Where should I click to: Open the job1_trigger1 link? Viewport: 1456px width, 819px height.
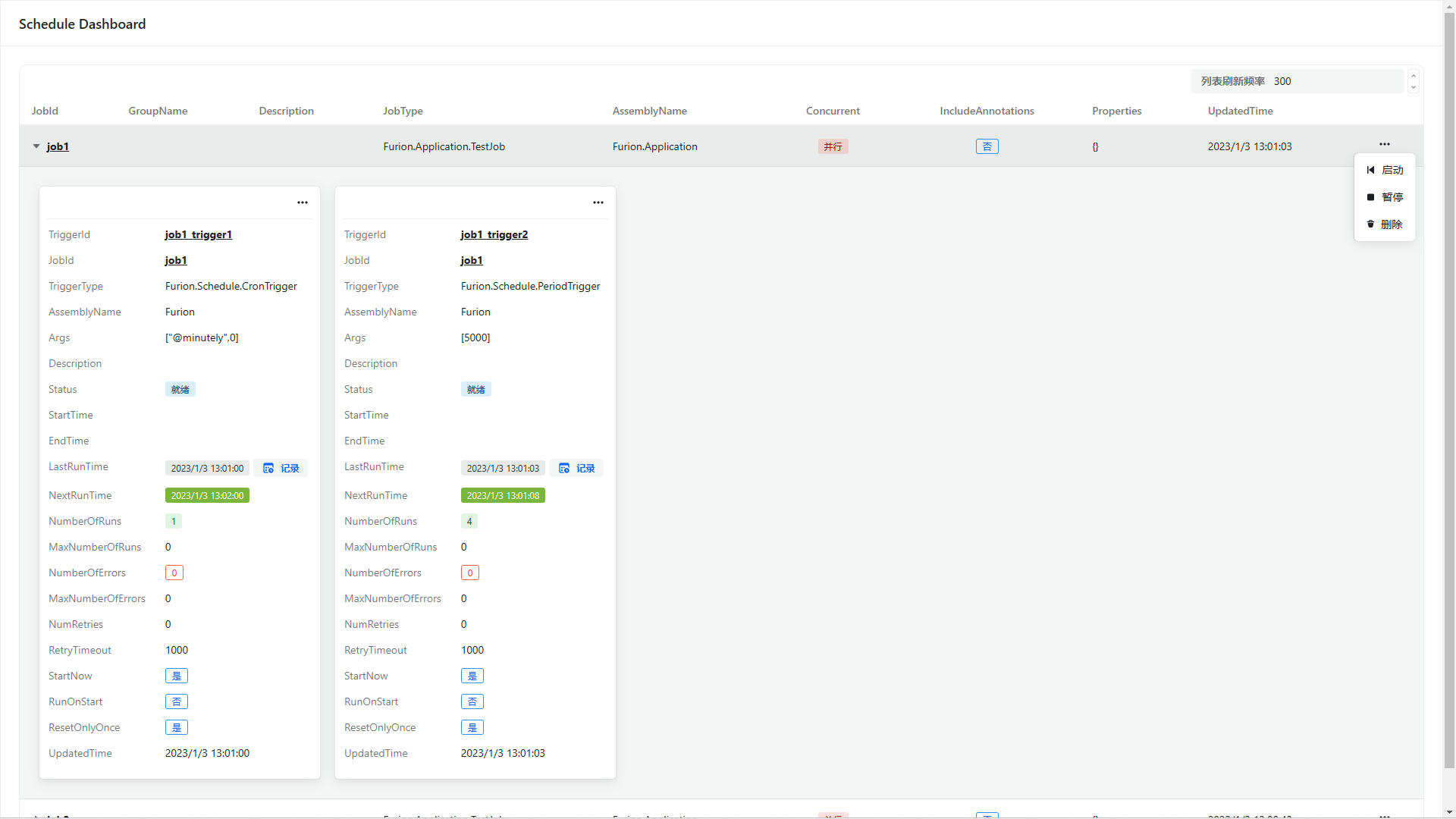[x=198, y=234]
